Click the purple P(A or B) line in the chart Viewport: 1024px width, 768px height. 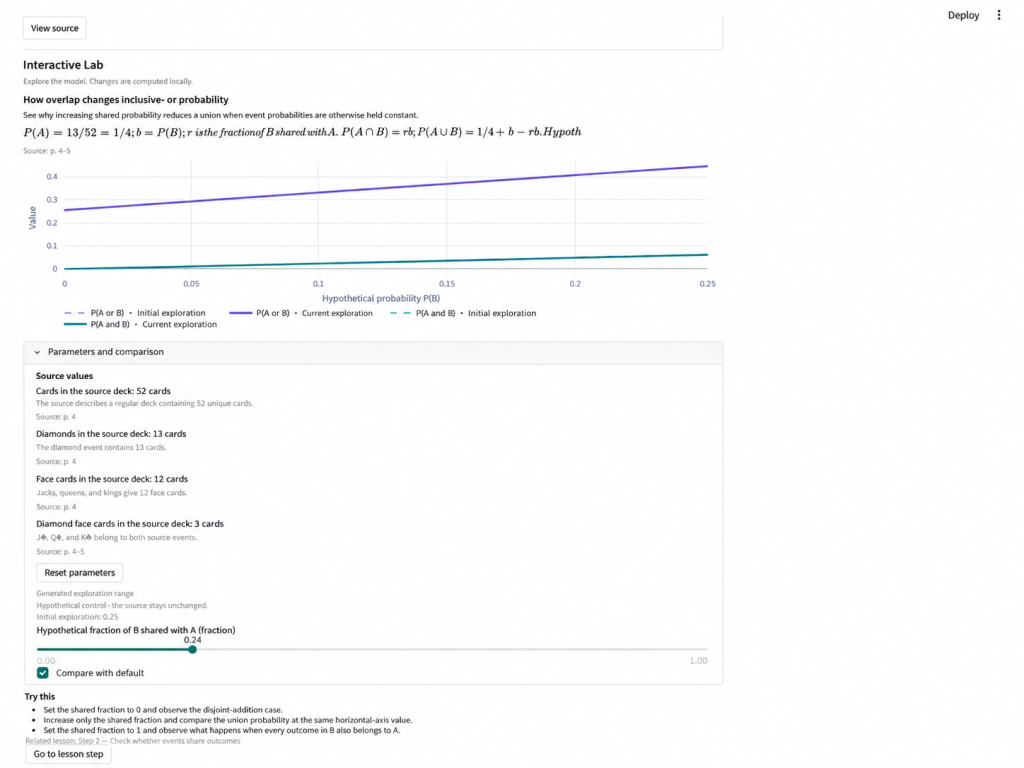point(385,188)
